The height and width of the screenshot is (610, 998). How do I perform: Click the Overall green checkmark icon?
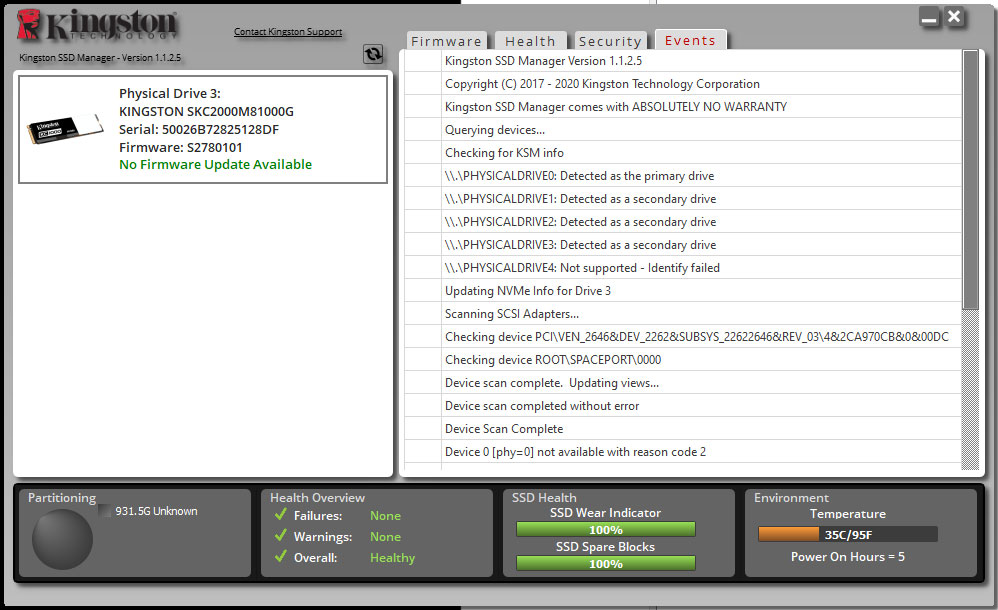281,557
